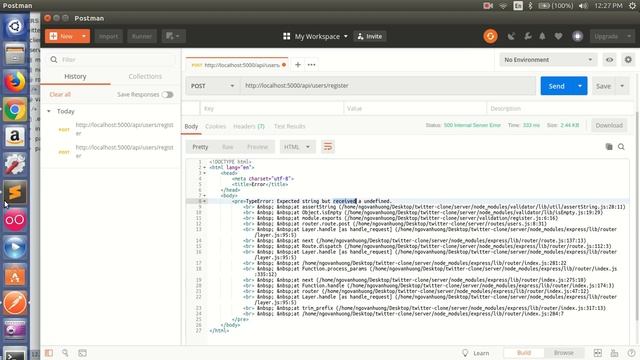Image resolution: width=640 pixels, height=360 pixels.
Task: Open the POST method dropdown
Action: tap(213, 86)
